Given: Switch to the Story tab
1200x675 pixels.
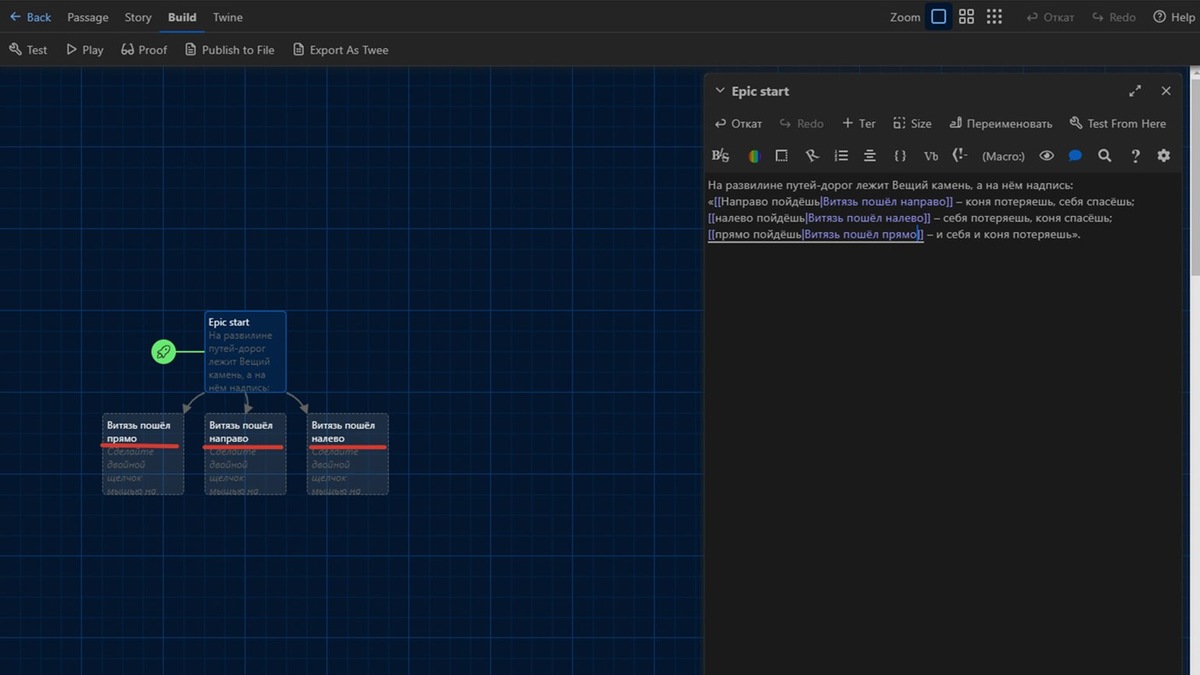Looking at the screenshot, I should point(138,17).
